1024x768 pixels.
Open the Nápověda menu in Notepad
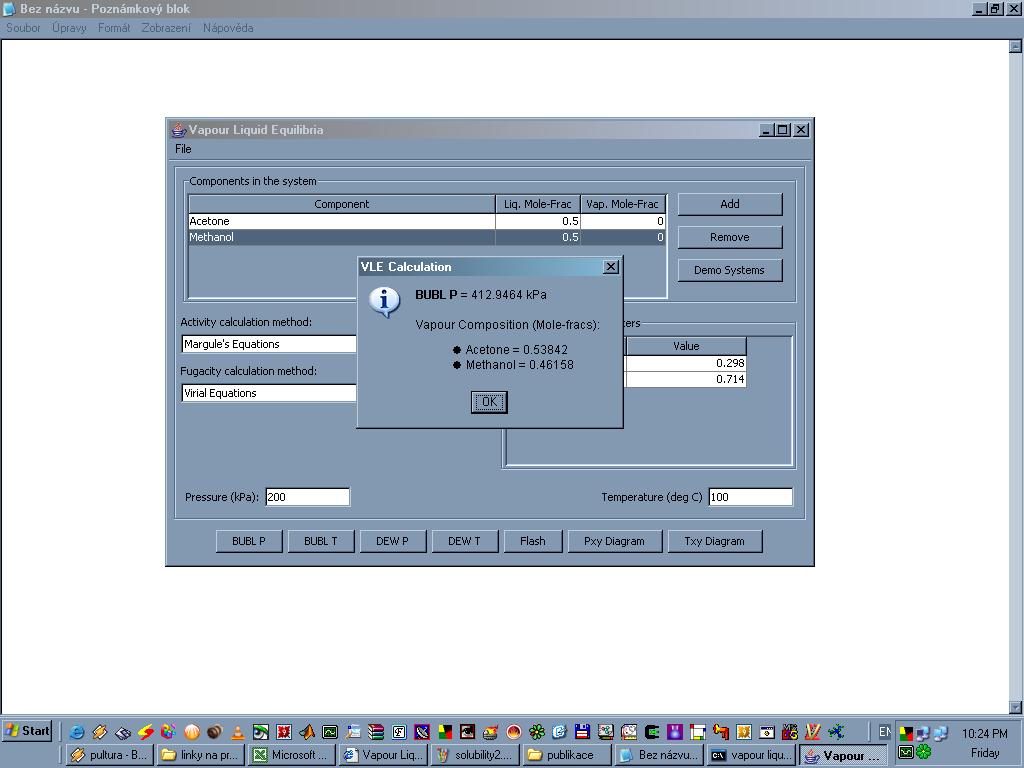228,27
